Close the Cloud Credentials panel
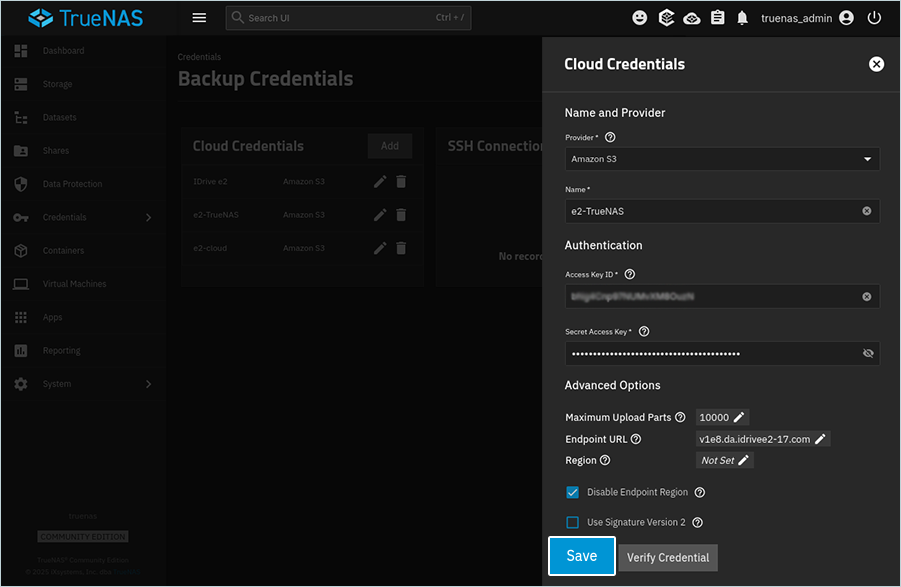This screenshot has width=901, height=587. coord(876,64)
